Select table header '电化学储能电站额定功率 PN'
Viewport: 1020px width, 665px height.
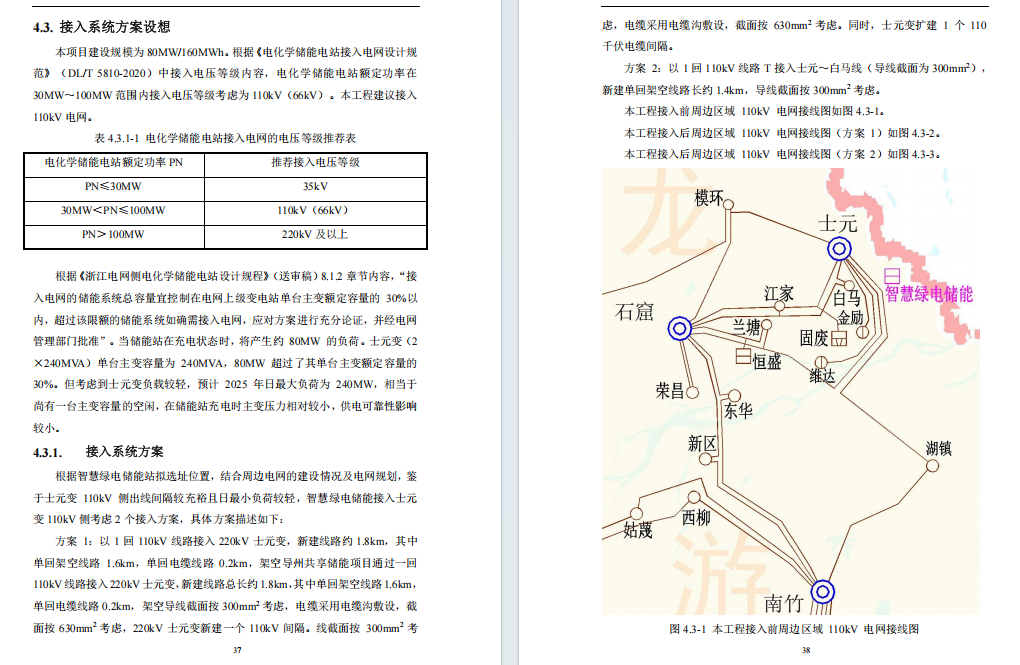114,162
